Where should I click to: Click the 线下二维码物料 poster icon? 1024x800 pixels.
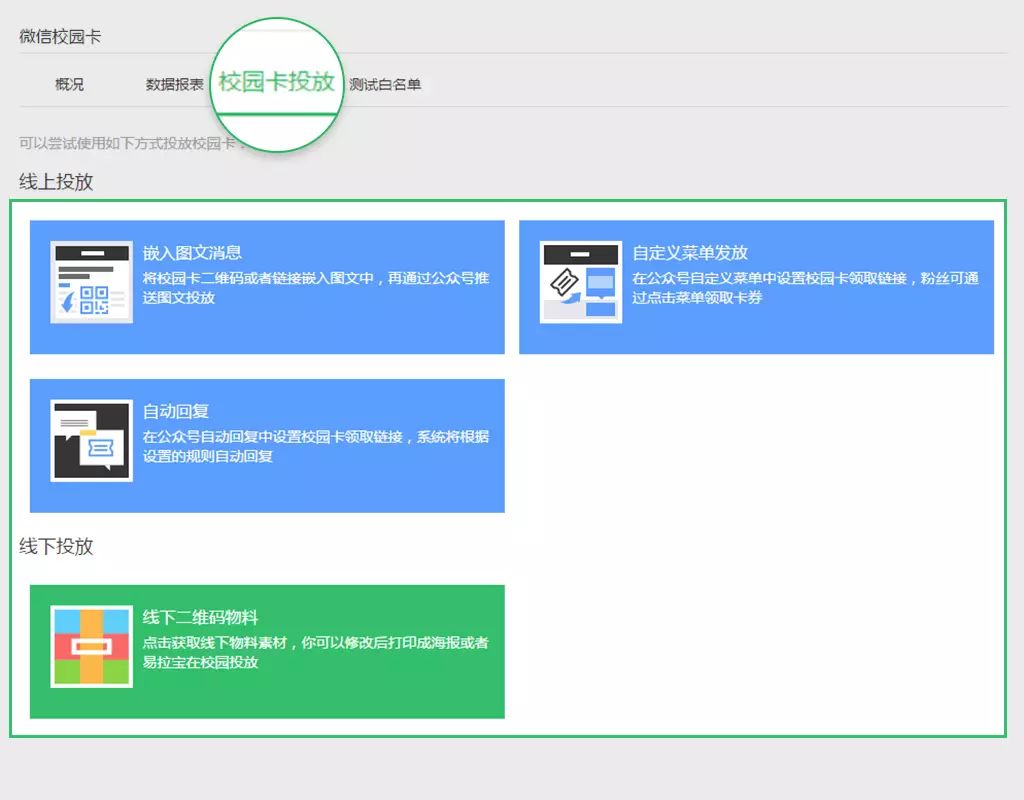point(91,647)
